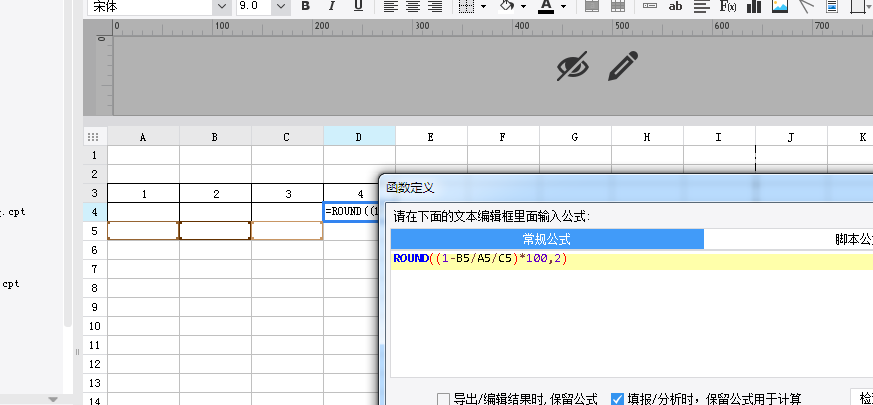Select column G header
This screenshot has width=873, height=405.
[x=575, y=136]
